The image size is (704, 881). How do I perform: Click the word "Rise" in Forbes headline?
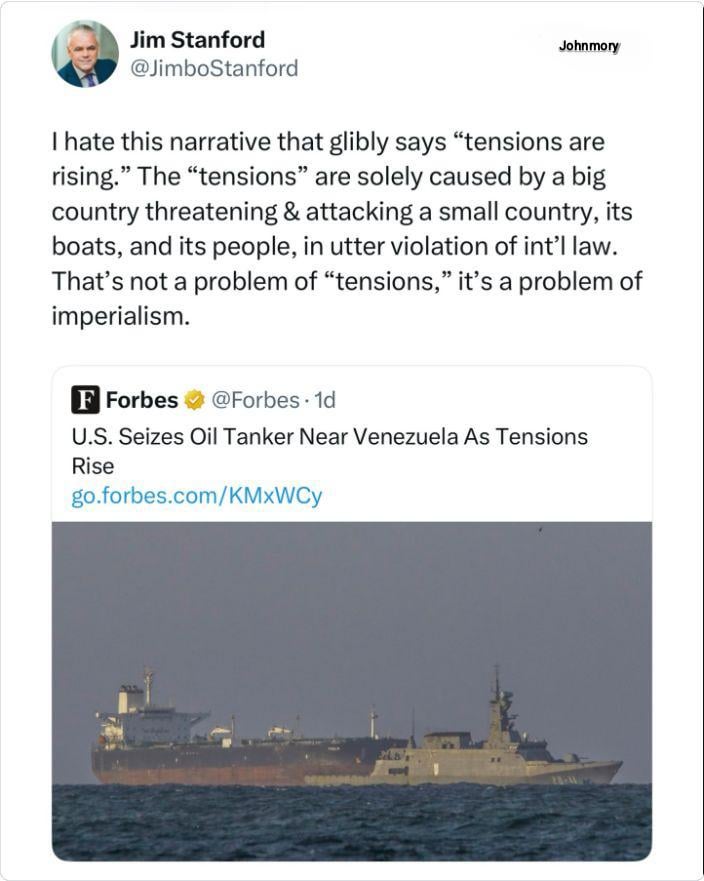[x=93, y=466]
